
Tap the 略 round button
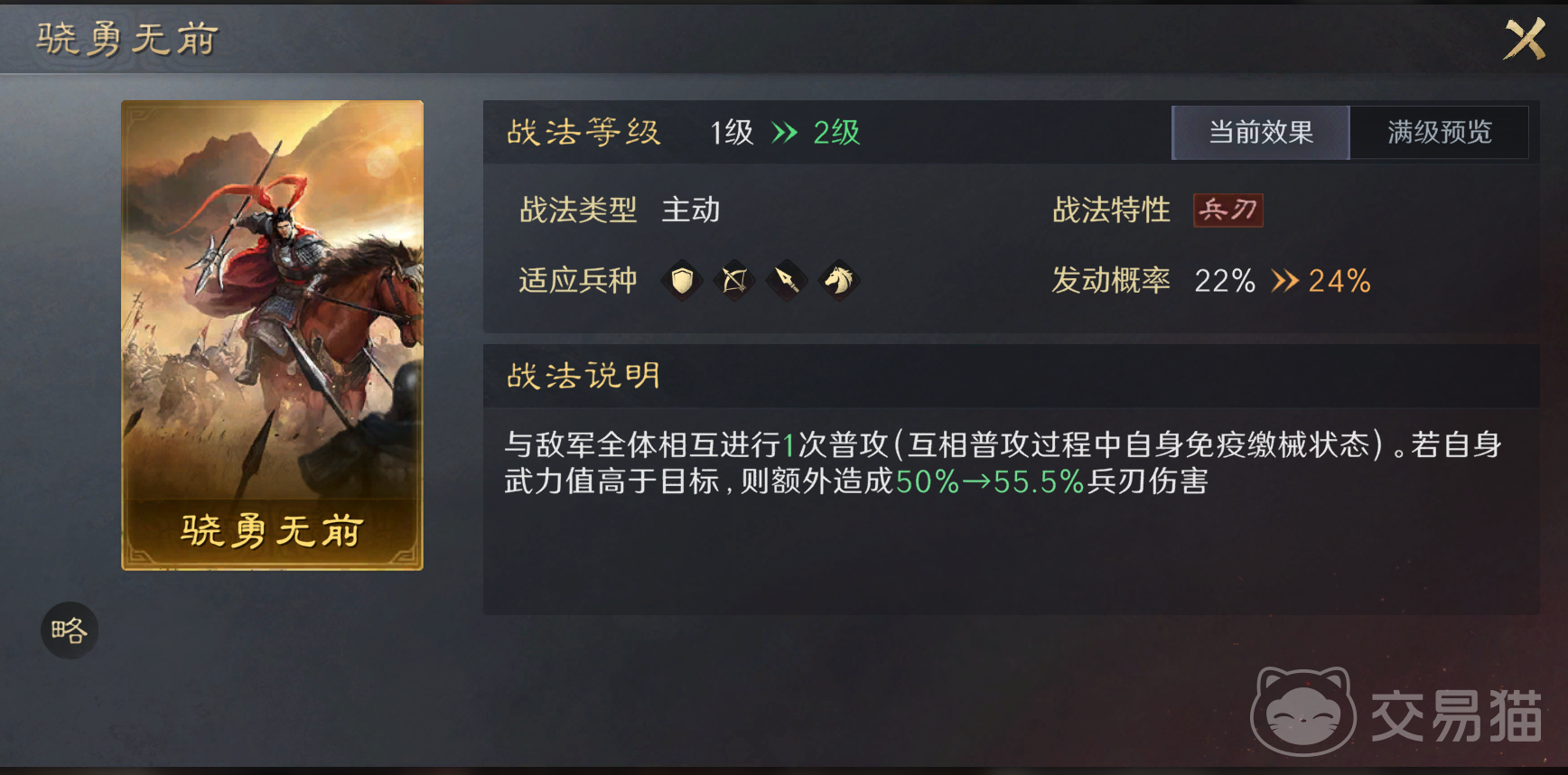click(70, 630)
